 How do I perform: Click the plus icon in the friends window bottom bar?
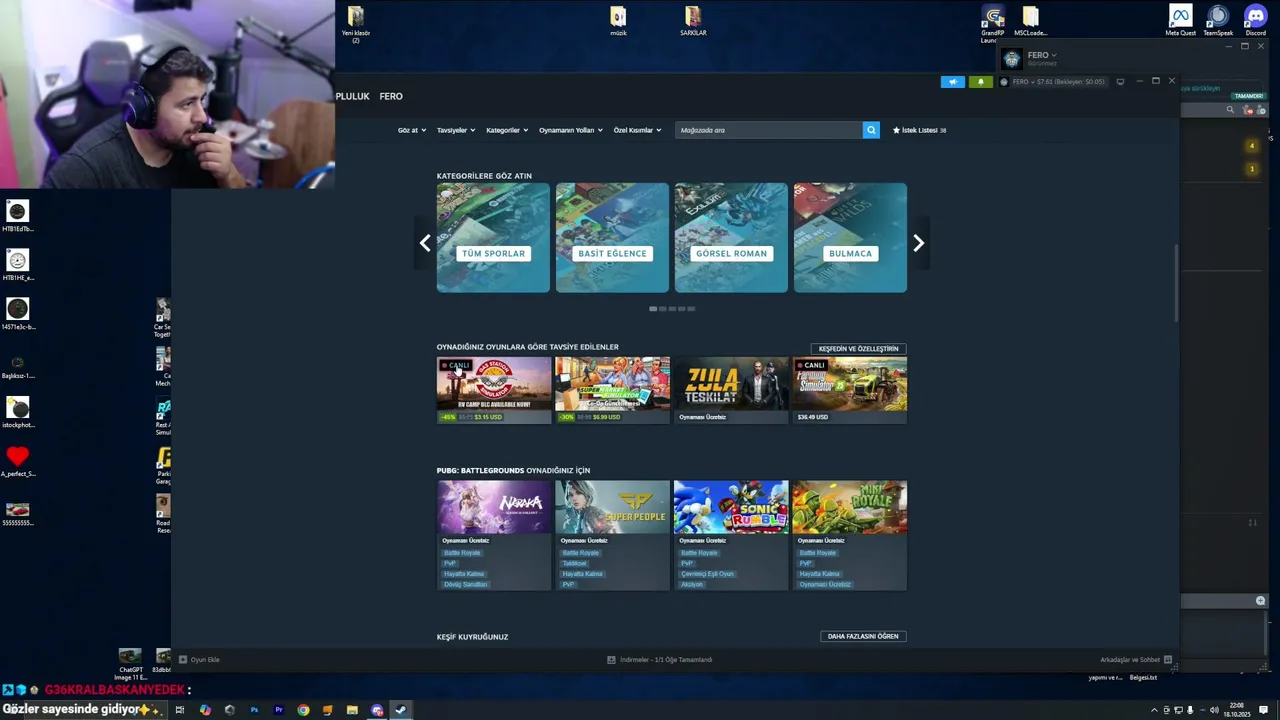(x=1260, y=601)
